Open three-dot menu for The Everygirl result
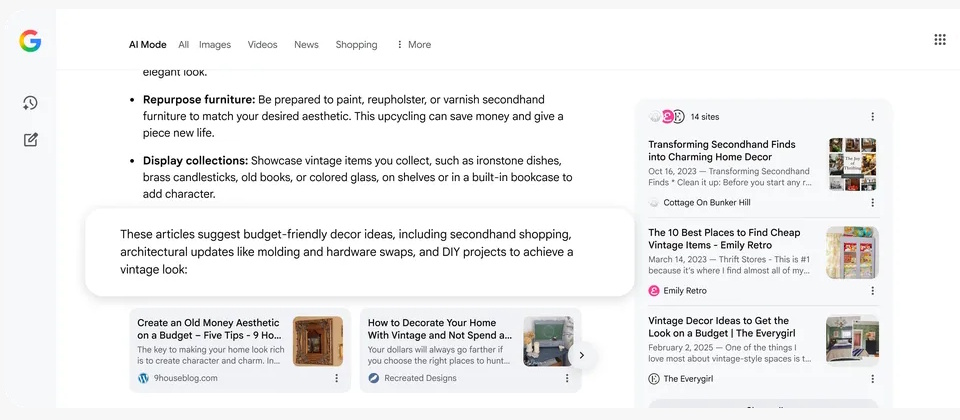 click(x=872, y=379)
